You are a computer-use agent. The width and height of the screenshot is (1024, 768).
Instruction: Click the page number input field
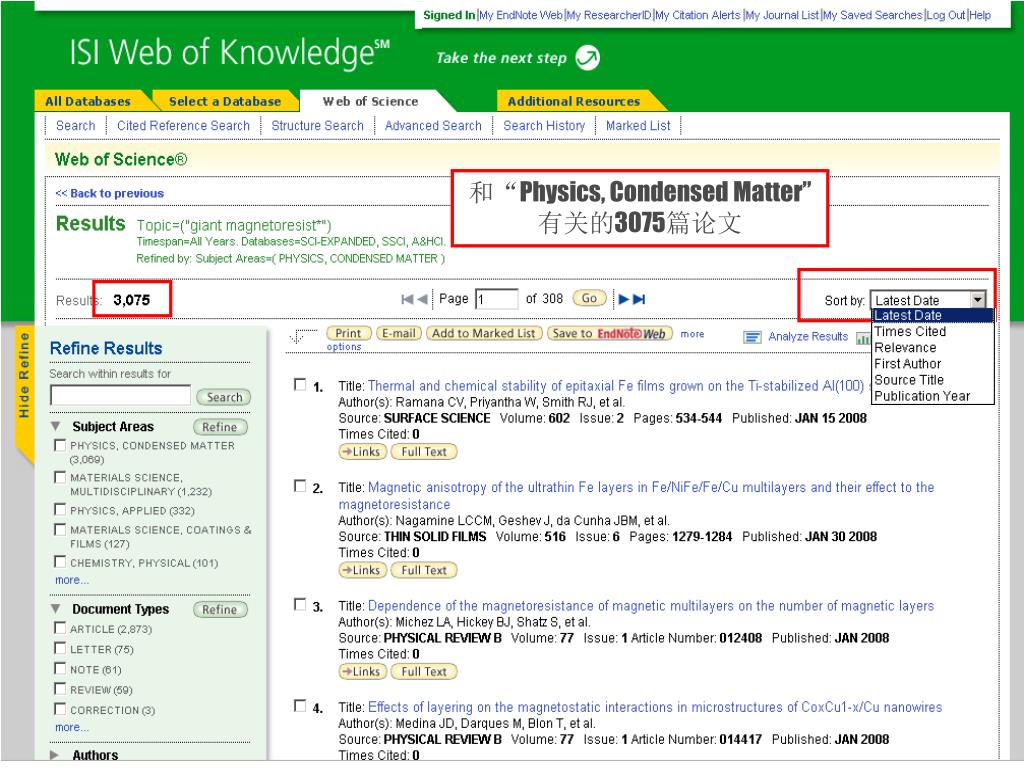pyautogui.click(x=496, y=299)
